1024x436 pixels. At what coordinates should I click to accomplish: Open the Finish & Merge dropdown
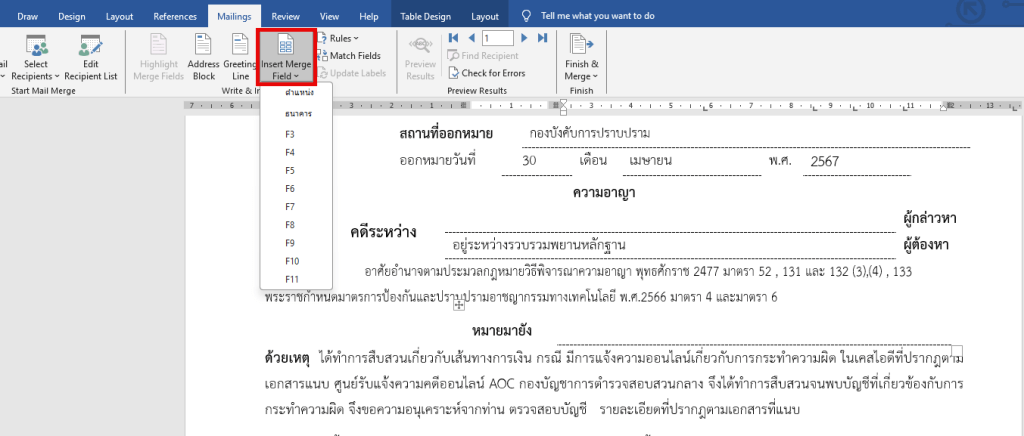point(581,55)
